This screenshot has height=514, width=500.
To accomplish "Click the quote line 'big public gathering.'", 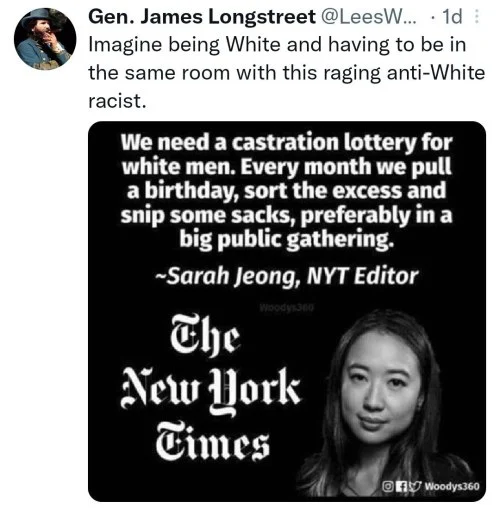I will [x=287, y=239].
